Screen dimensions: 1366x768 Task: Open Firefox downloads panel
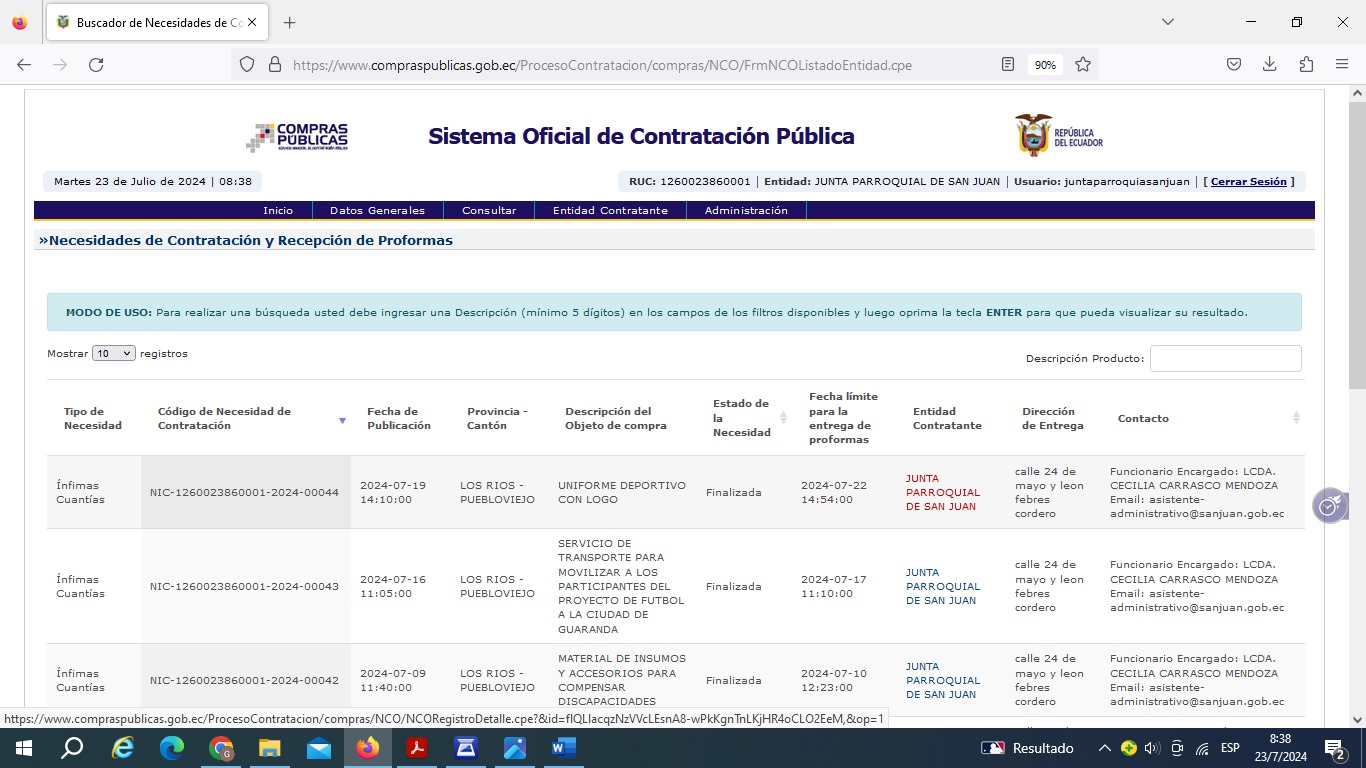(x=1269, y=65)
